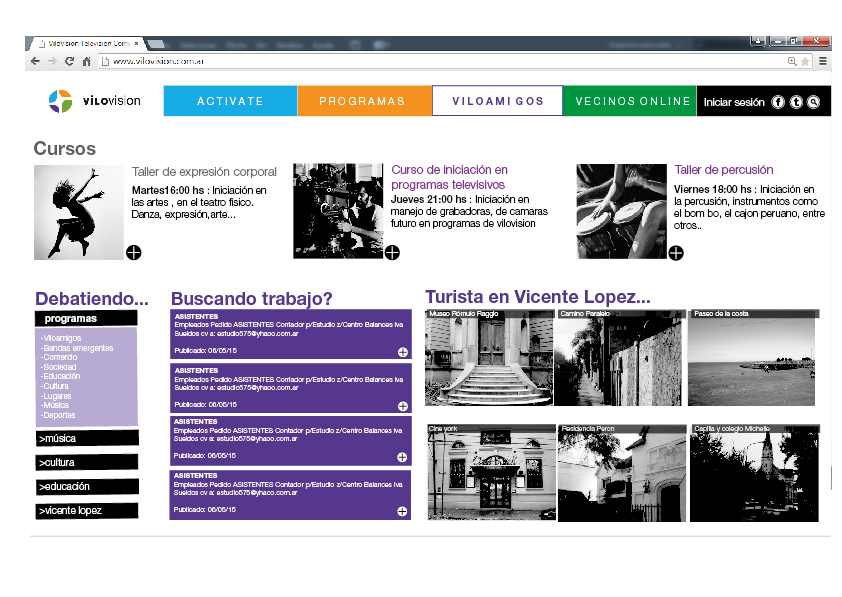Open Facebook icon in header
Screen dimensions: 842x597
point(779,102)
